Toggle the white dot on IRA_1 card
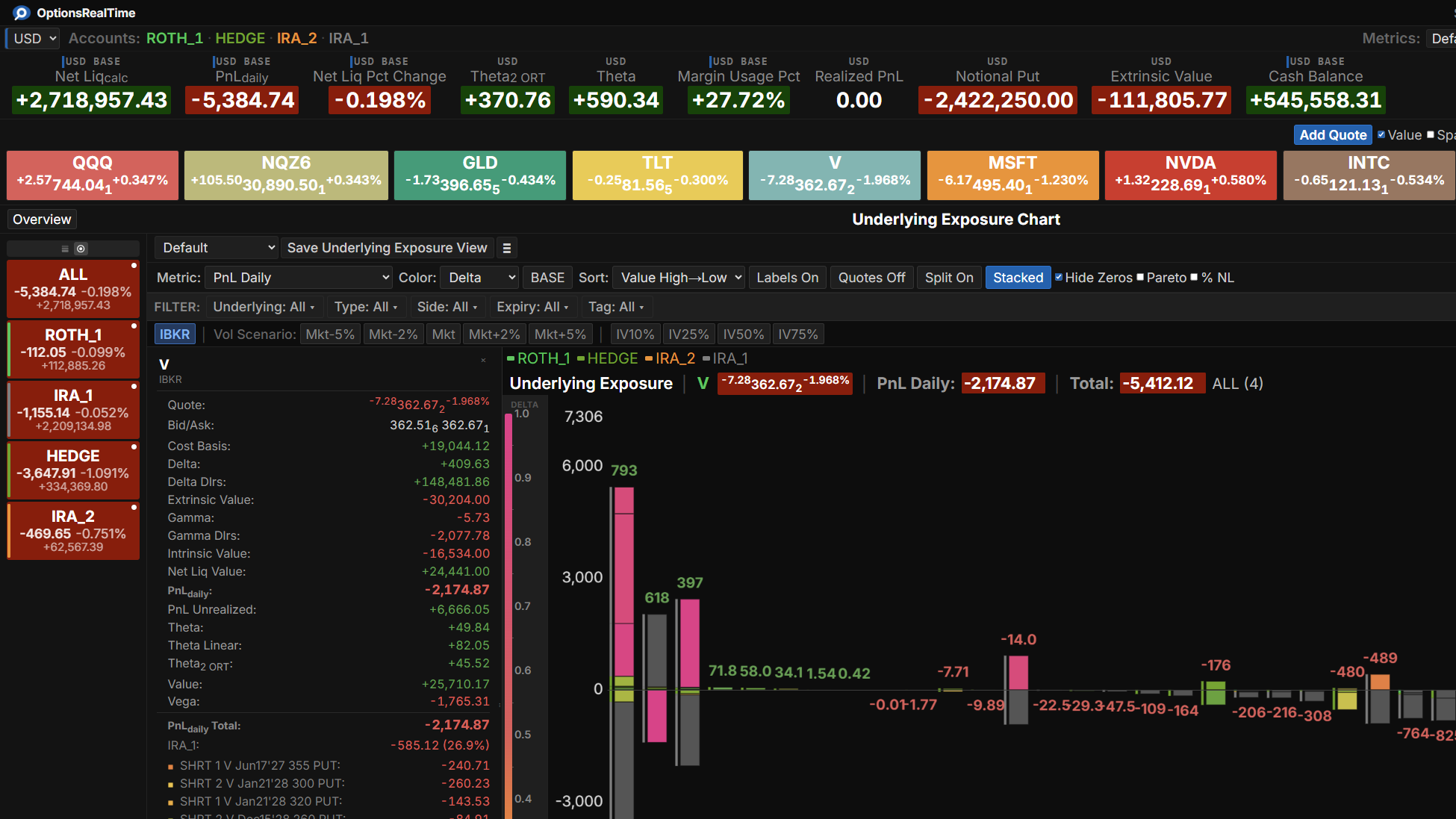Image resolution: width=1456 pixels, height=819 pixels. pos(134,386)
